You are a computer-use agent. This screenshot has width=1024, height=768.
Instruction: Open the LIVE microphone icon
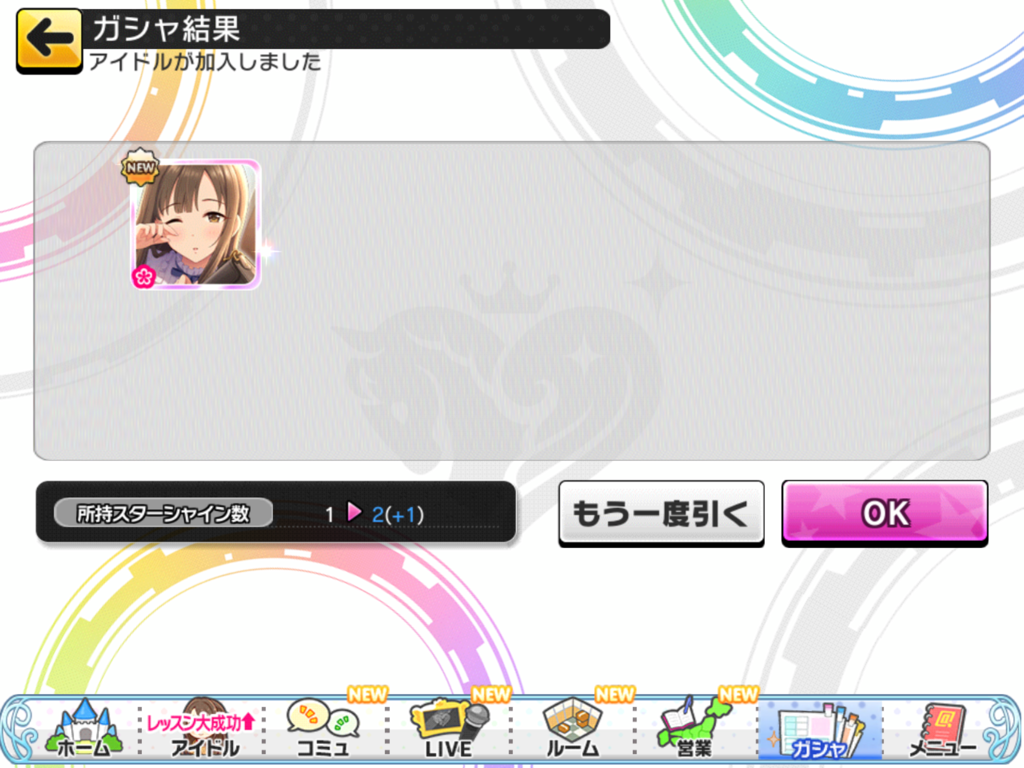pyautogui.click(x=449, y=729)
